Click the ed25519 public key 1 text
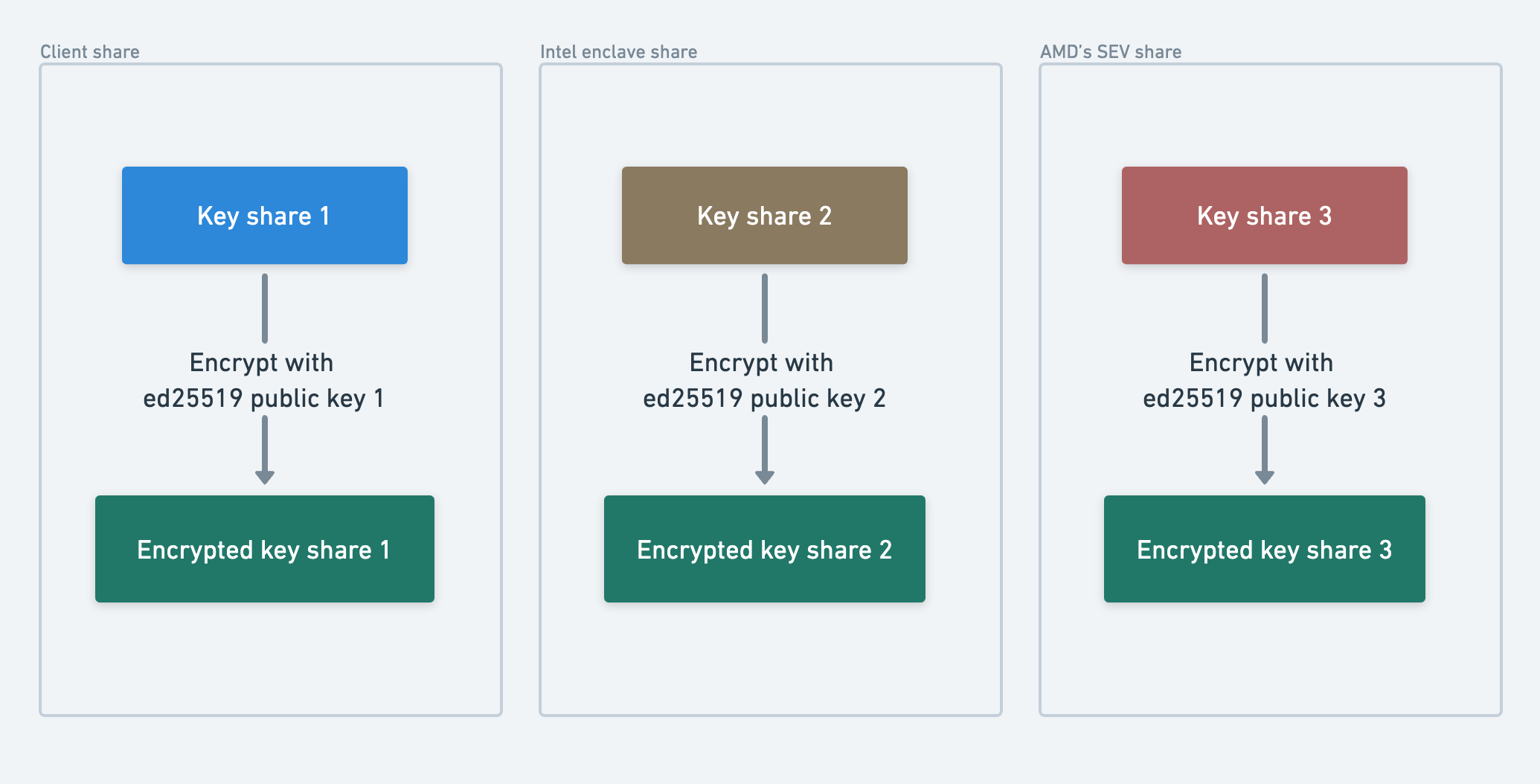The image size is (1540, 784). [263, 398]
